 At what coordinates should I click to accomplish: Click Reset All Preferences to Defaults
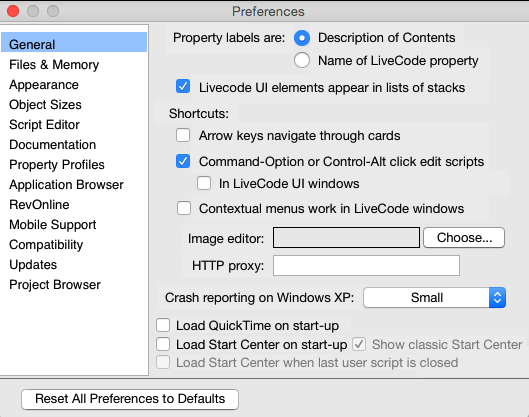(x=130, y=399)
